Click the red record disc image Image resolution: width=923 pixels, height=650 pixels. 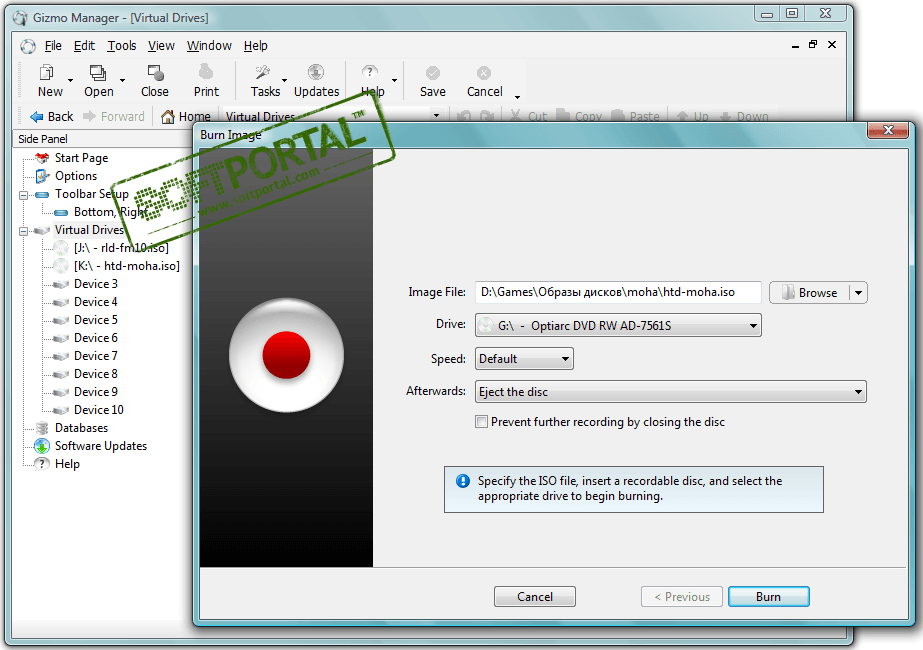(x=286, y=355)
